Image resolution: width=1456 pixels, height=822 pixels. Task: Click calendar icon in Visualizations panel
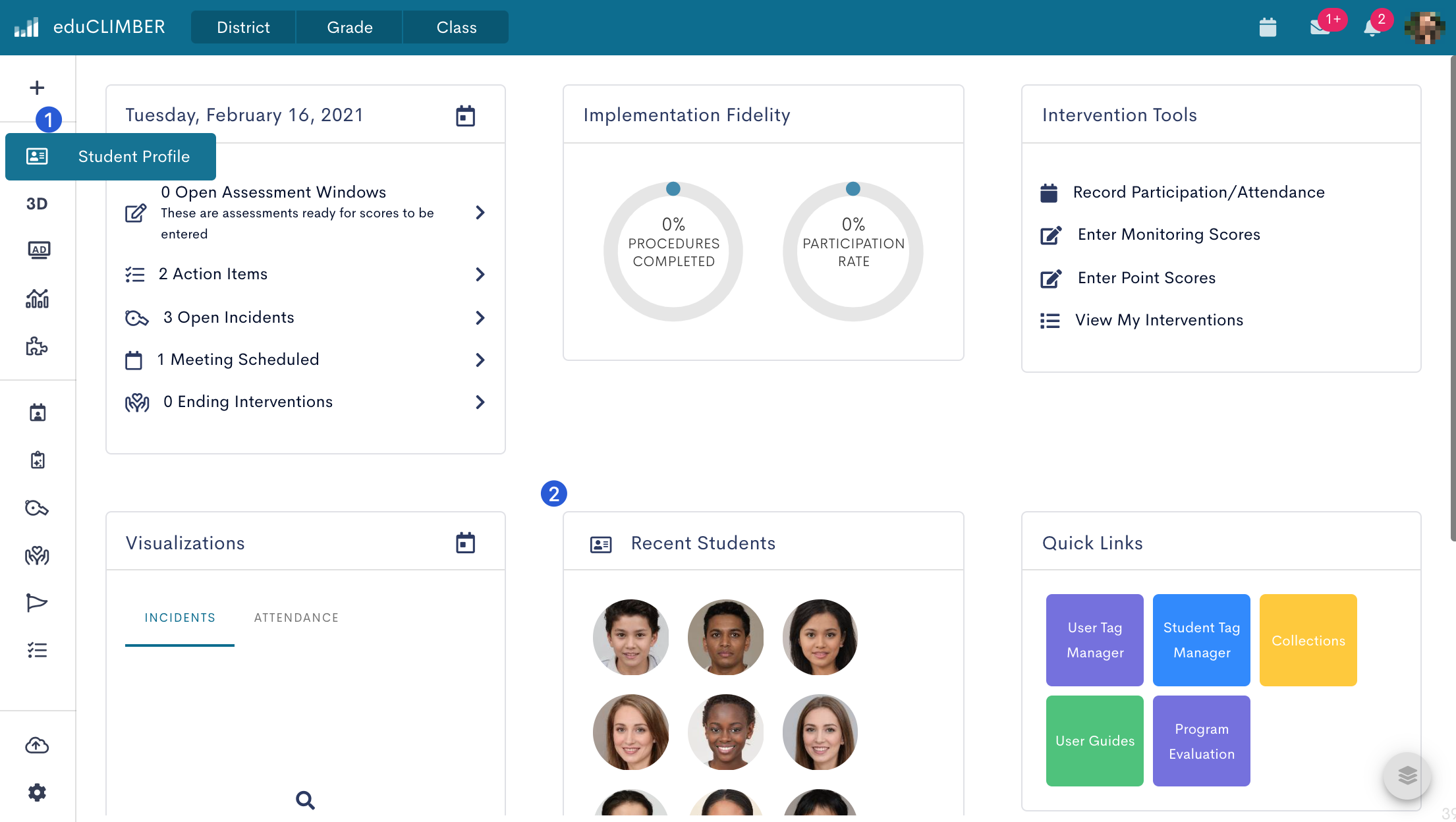[465, 543]
